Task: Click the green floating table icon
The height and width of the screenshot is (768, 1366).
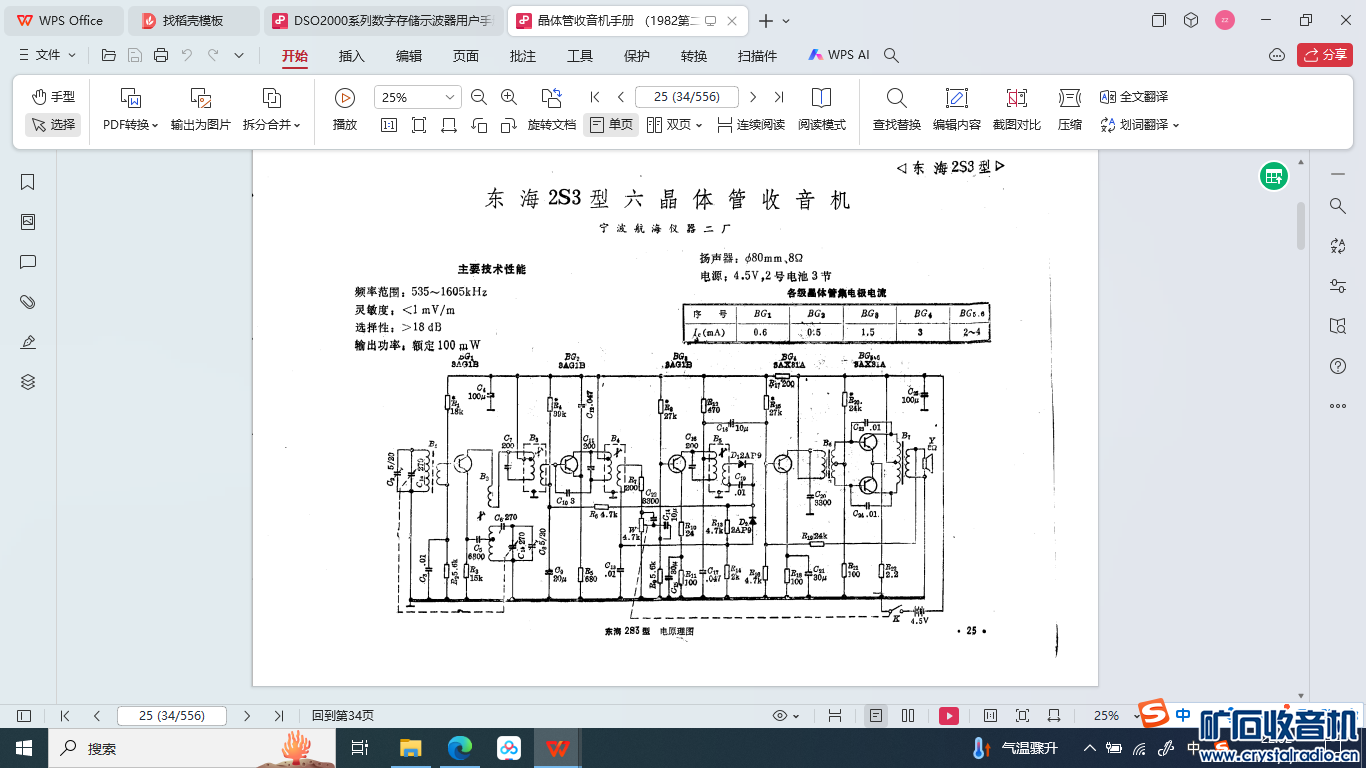Action: coord(1273,177)
